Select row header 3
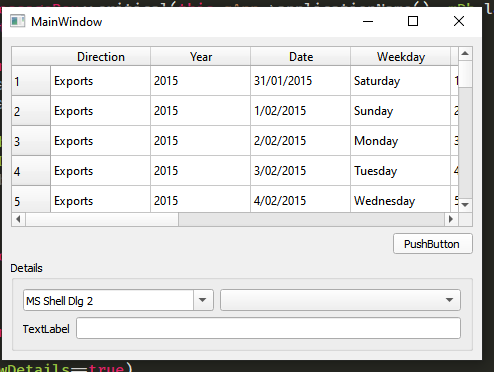 (31, 141)
